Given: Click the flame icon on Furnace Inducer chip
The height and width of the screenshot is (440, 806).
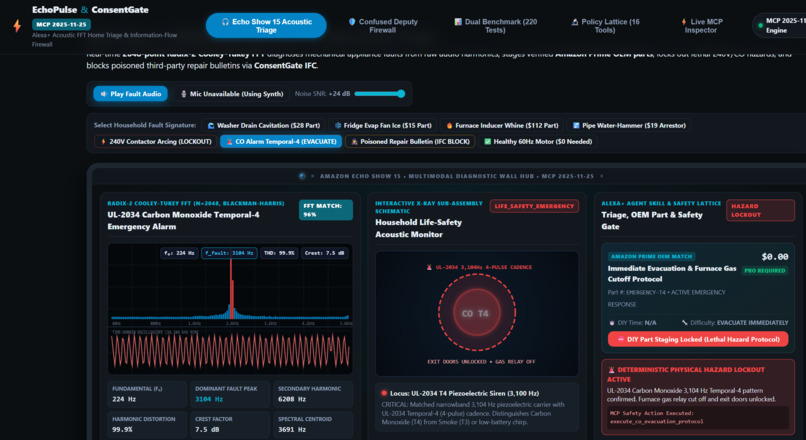Looking at the screenshot, I should [449, 125].
